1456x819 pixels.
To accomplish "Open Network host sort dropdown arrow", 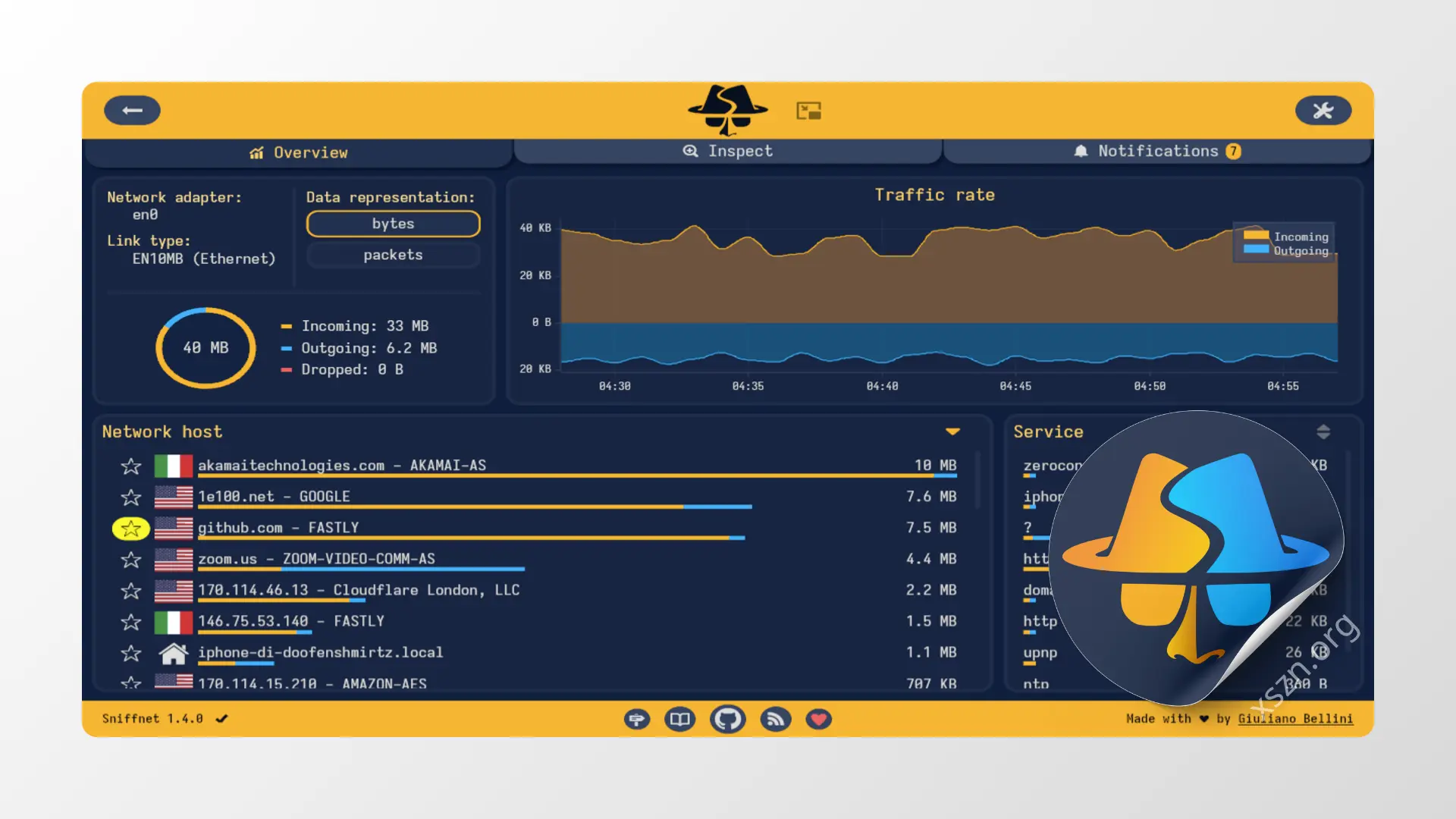I will (x=953, y=431).
